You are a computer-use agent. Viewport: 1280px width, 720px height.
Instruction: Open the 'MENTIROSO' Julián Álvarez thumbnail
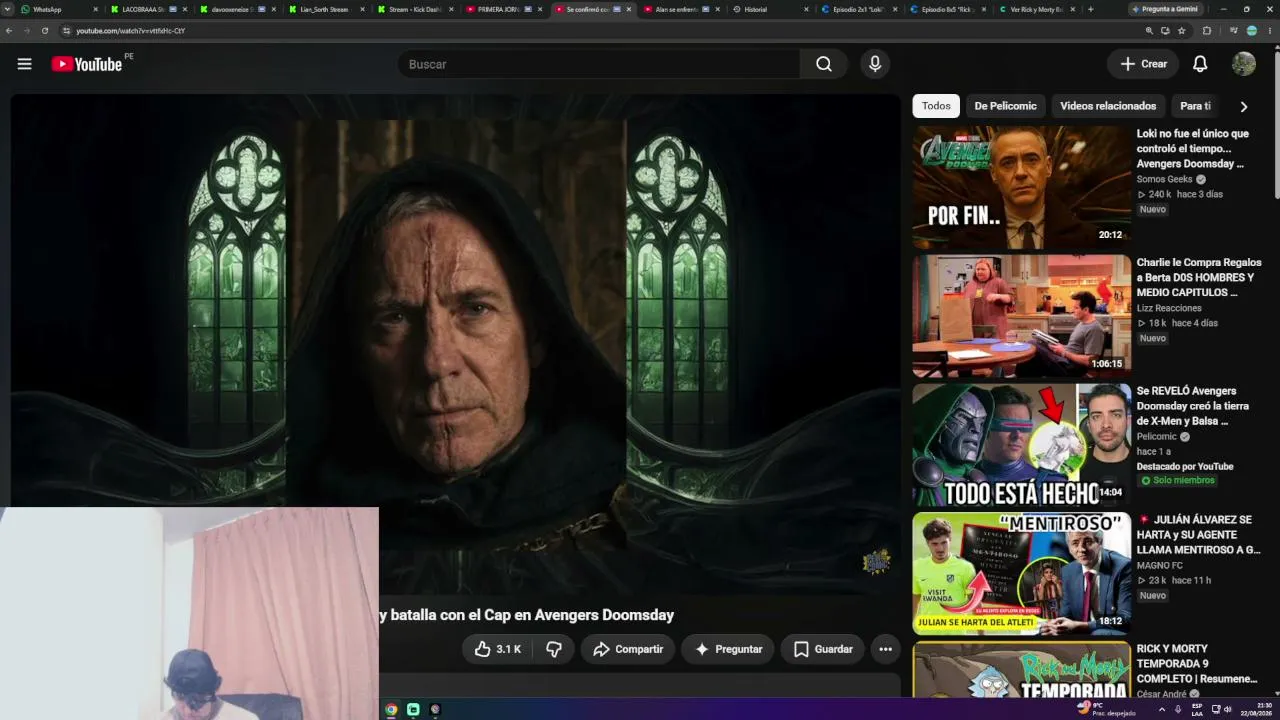pos(1021,574)
